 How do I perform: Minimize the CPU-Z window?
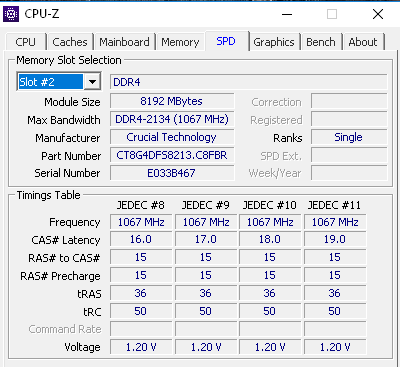(287, 14)
